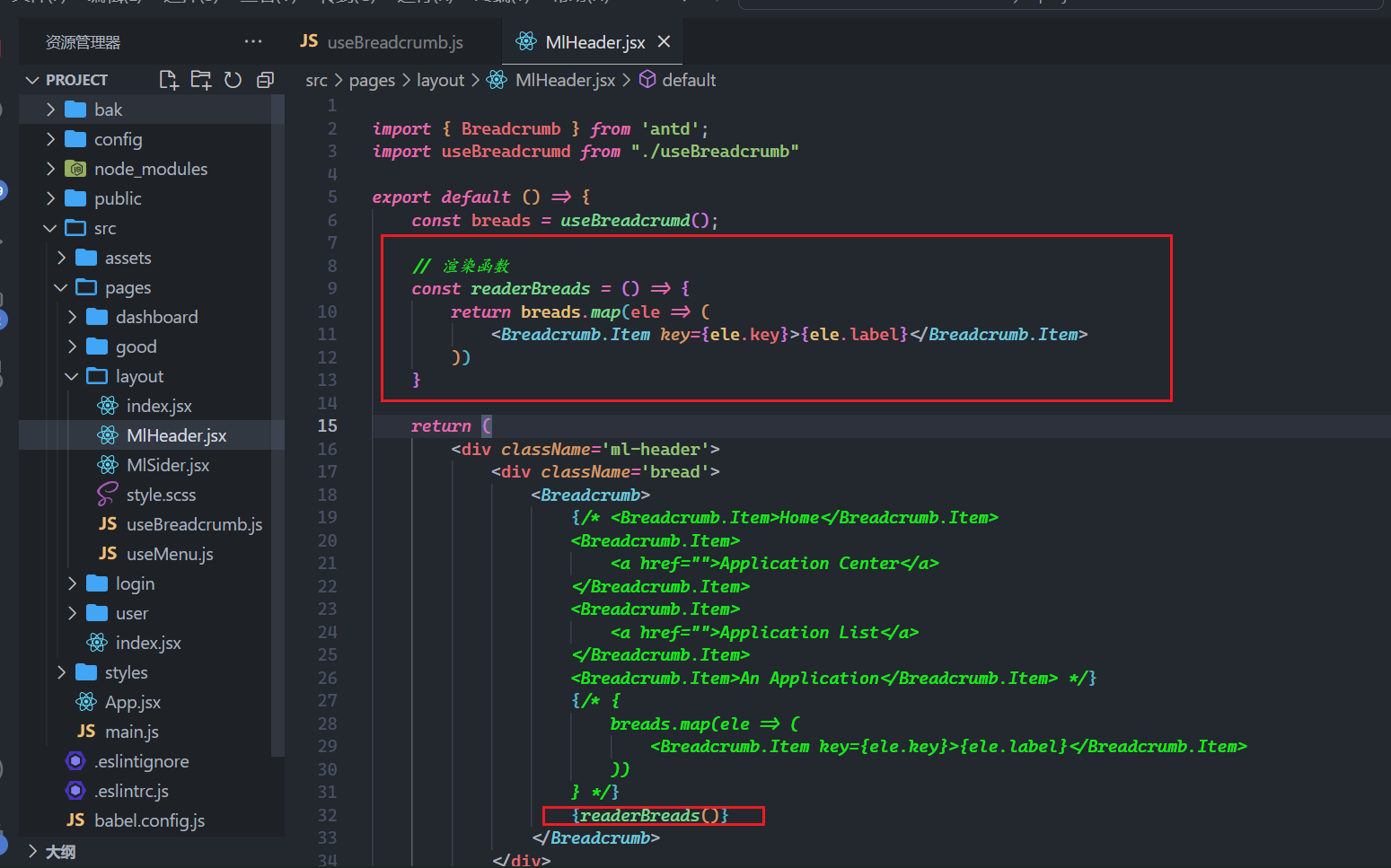Screen dimensions: 1391x868
Task: Expand the good folder
Action: pyautogui.click(x=72, y=346)
